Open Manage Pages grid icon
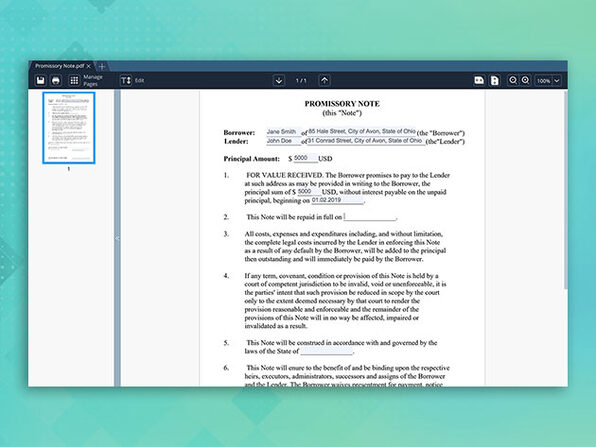596x447 pixels. (x=74, y=81)
